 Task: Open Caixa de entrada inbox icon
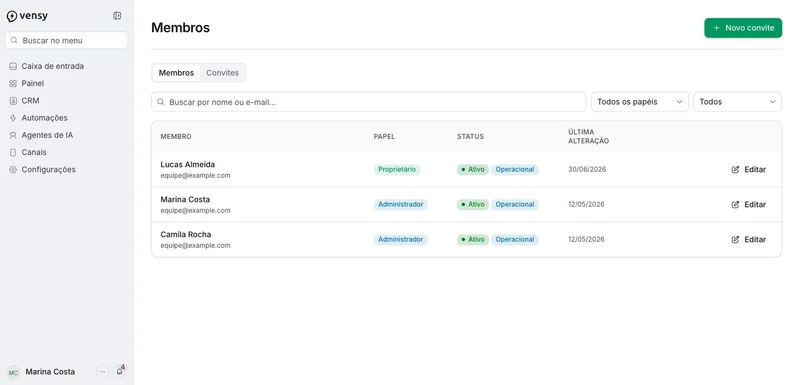click(x=13, y=66)
